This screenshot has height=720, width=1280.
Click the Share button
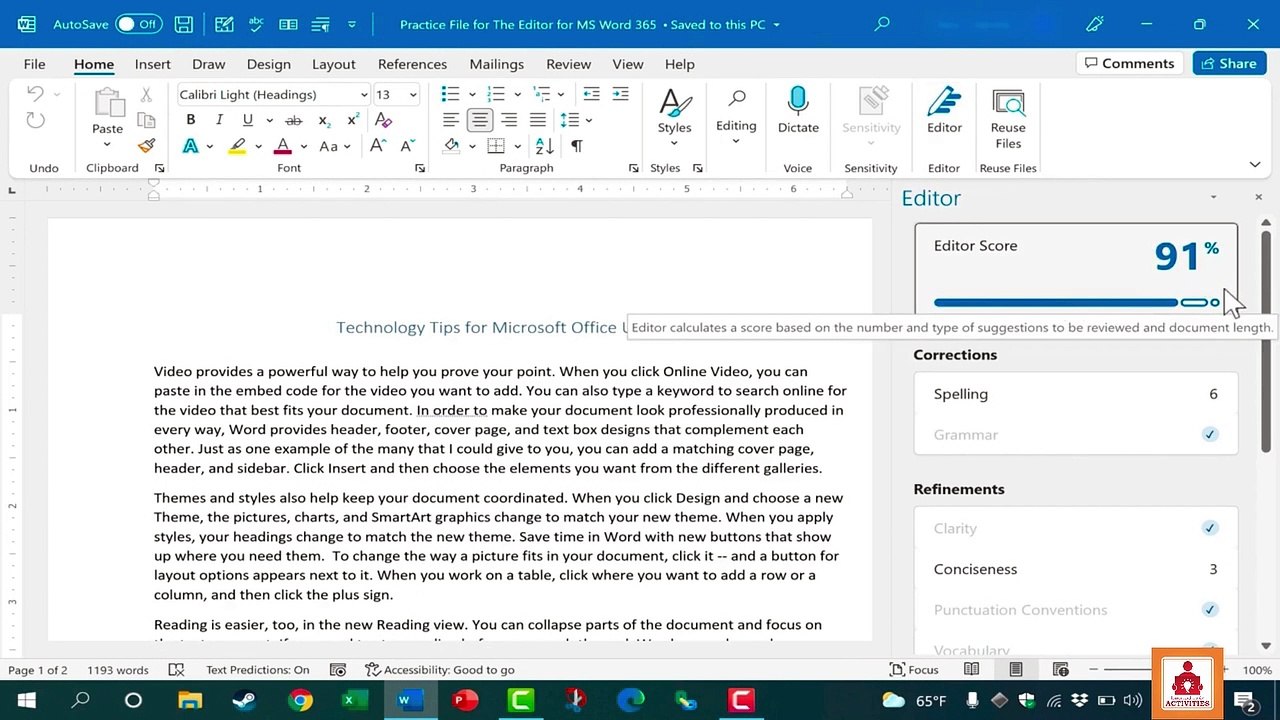pyautogui.click(x=1229, y=63)
